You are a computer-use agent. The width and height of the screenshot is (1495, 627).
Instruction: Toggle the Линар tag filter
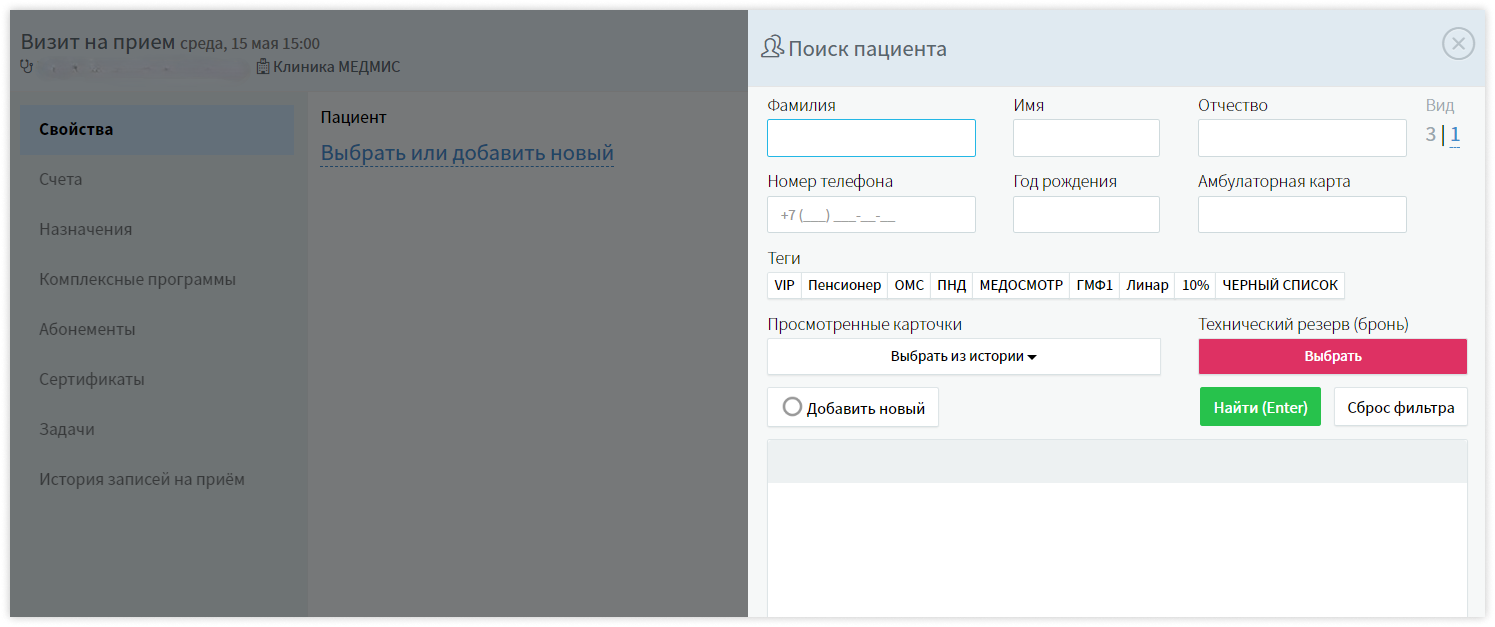[1147, 285]
